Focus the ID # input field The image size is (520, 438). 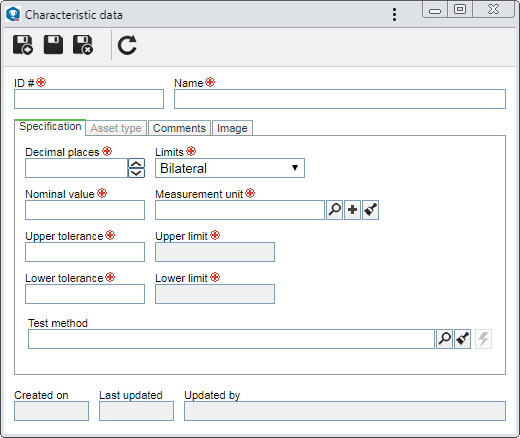pos(89,99)
